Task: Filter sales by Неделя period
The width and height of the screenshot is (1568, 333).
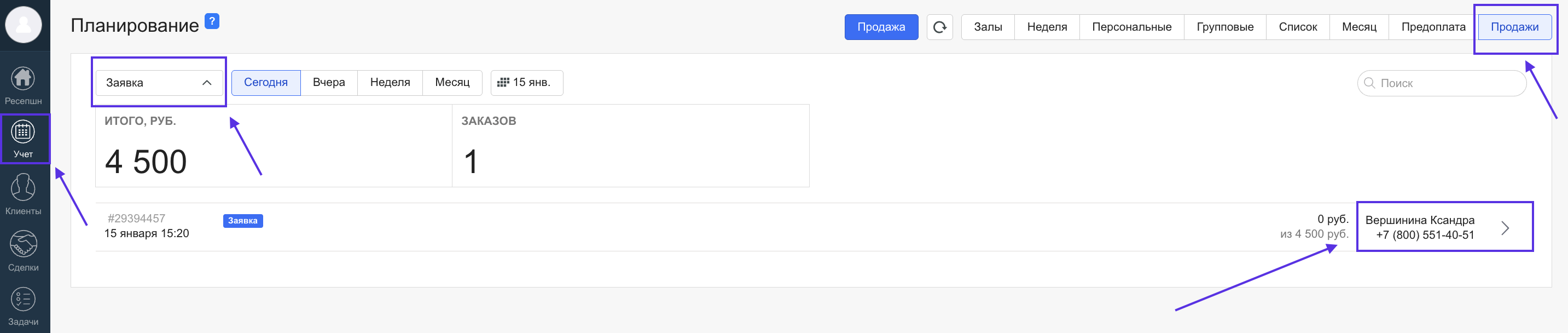Action: click(x=390, y=82)
